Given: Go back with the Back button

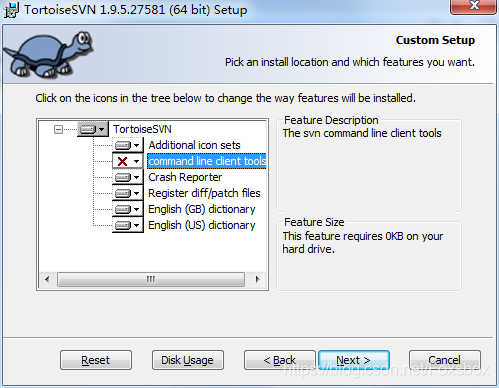Looking at the screenshot, I should (x=279, y=360).
